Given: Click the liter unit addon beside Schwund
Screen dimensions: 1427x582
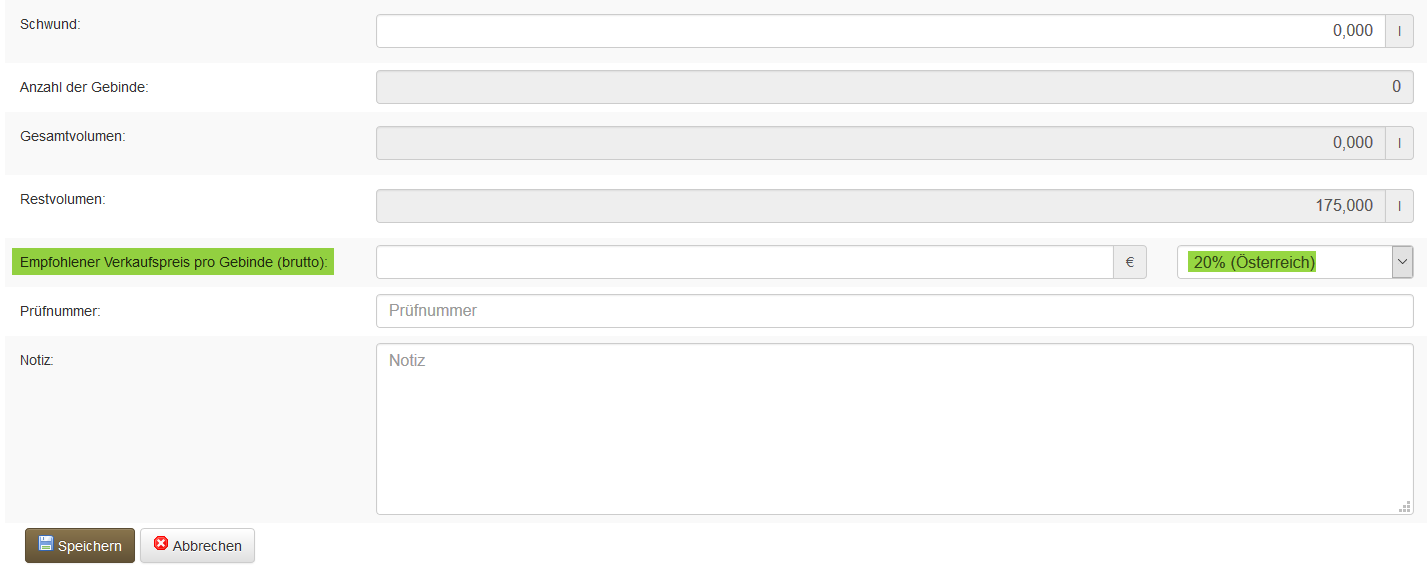Looking at the screenshot, I should pyautogui.click(x=1399, y=31).
